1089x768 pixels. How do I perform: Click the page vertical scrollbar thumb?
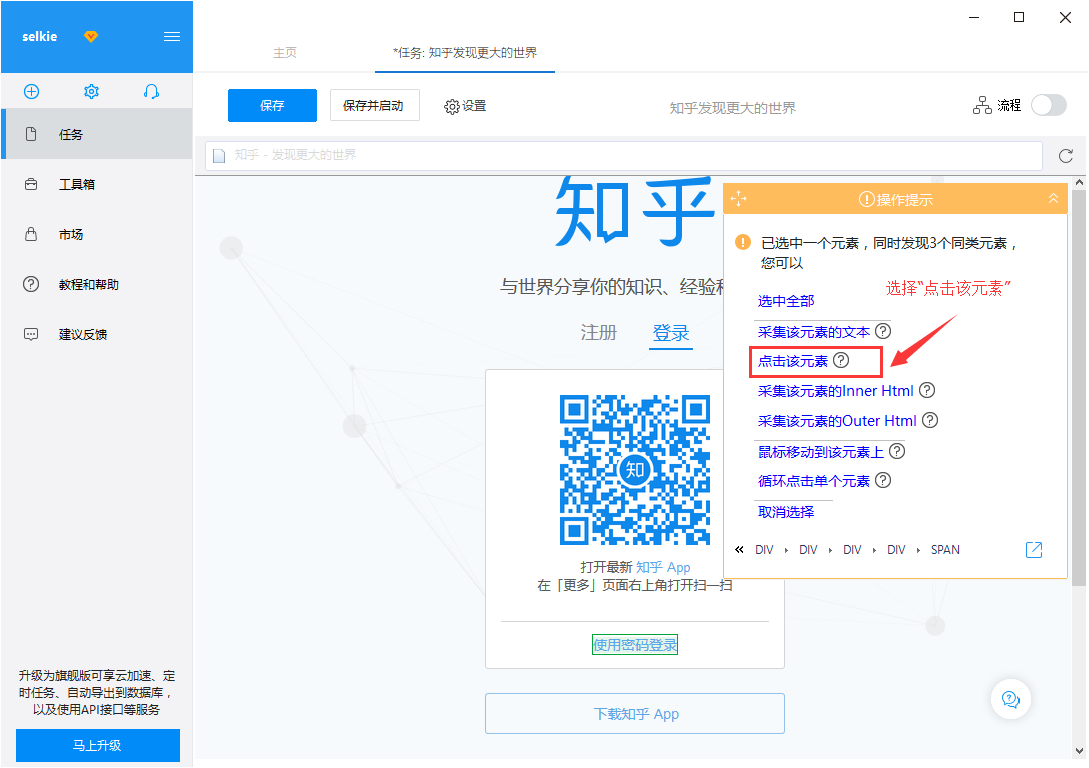click(x=1079, y=389)
